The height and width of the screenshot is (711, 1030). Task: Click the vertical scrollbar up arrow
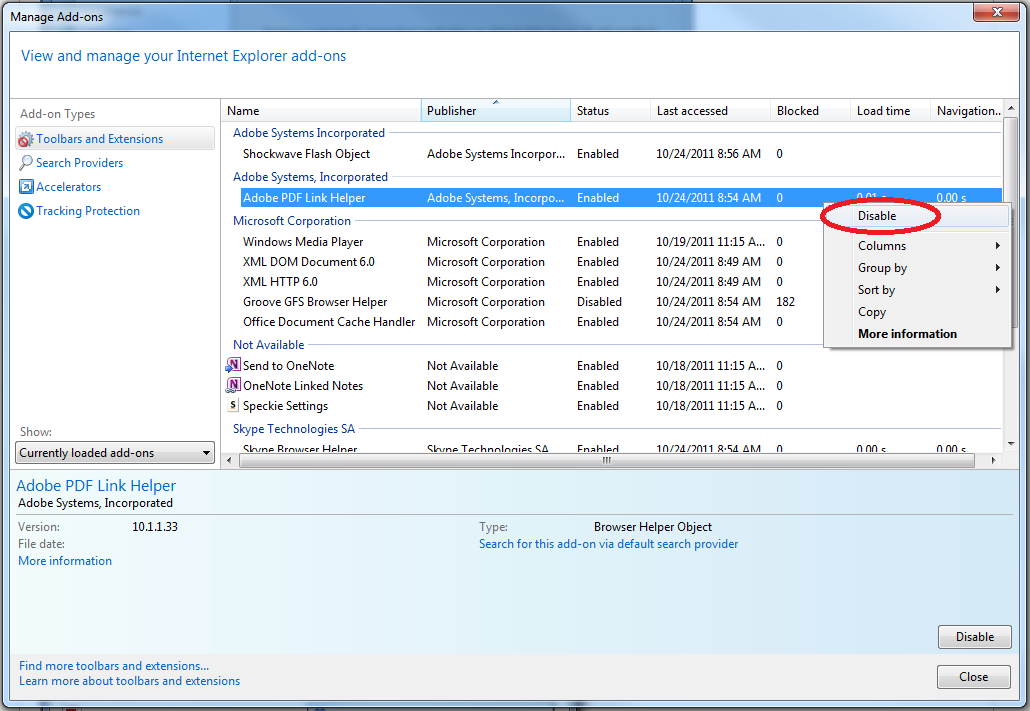[1011, 108]
